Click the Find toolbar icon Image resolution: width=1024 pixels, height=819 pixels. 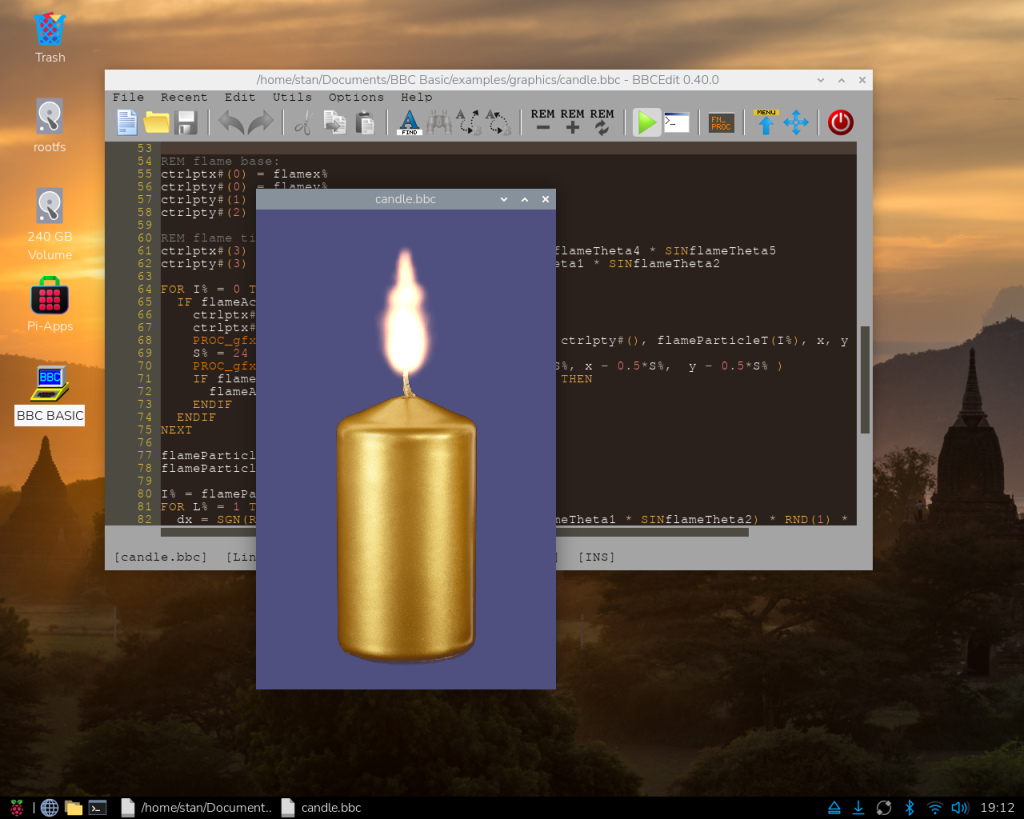(409, 122)
